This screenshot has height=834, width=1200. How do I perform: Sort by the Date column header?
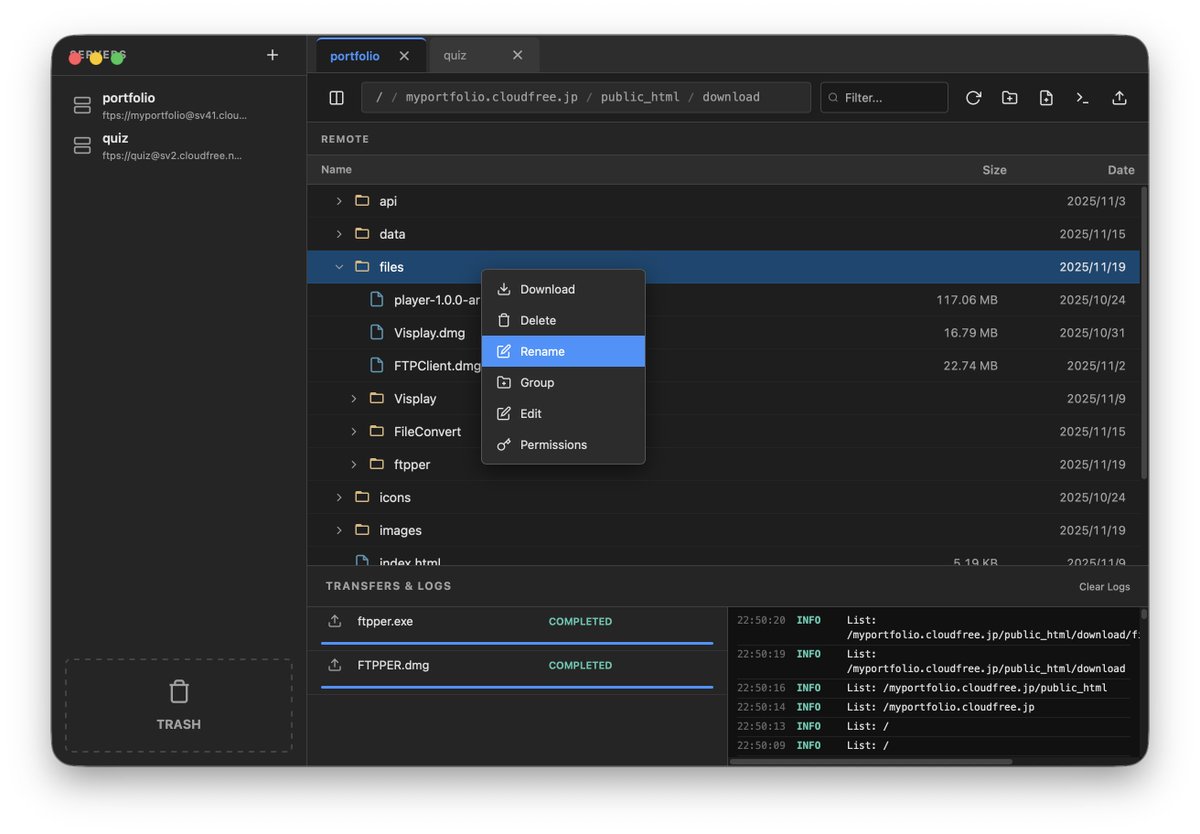tap(1121, 170)
